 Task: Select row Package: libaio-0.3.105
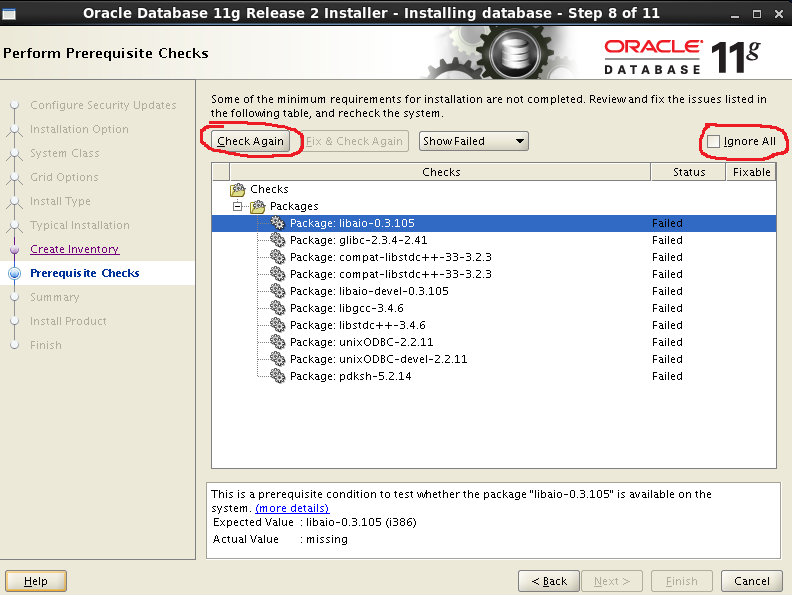point(493,223)
